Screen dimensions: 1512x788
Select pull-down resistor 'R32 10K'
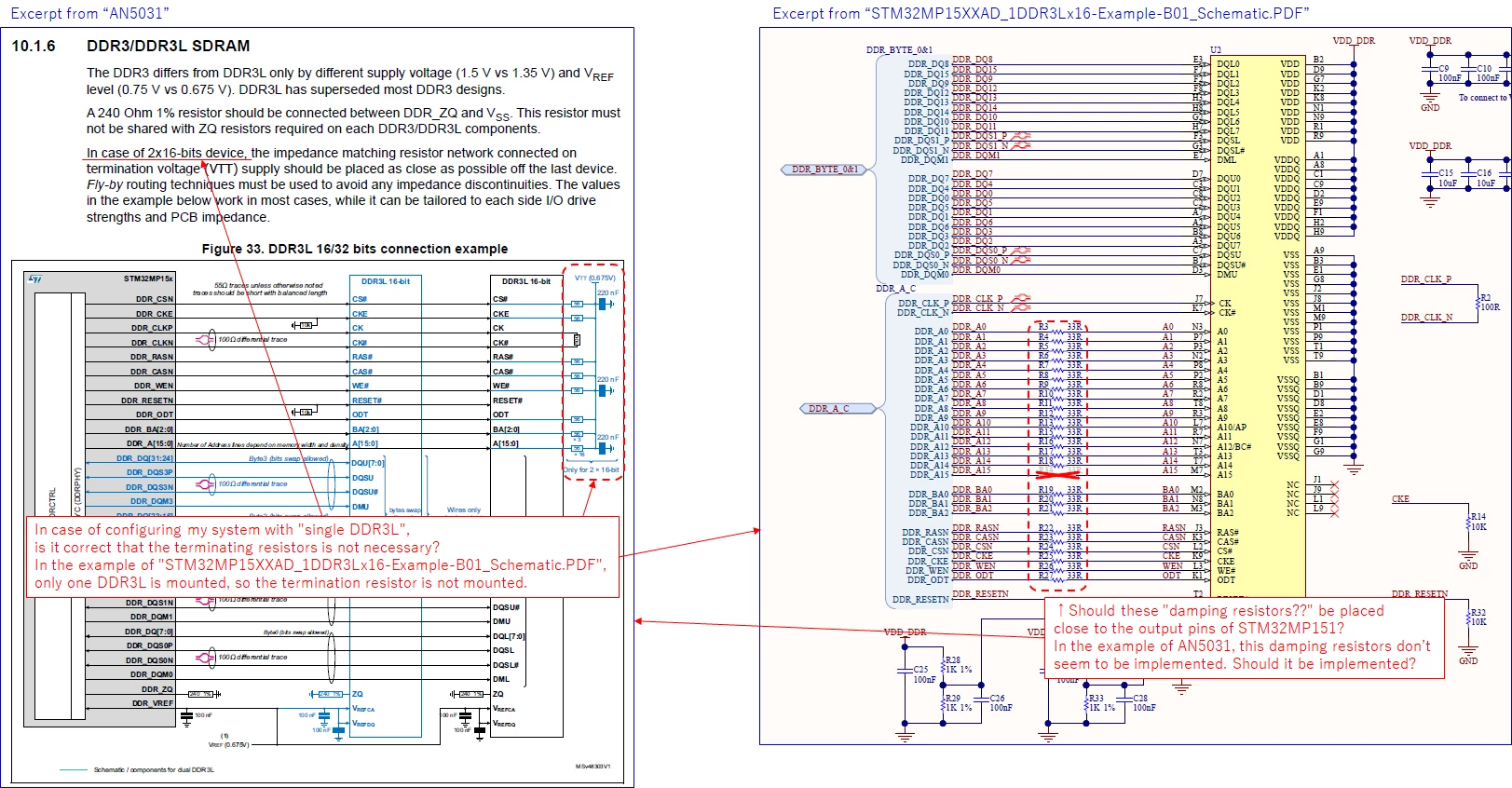tap(1476, 618)
